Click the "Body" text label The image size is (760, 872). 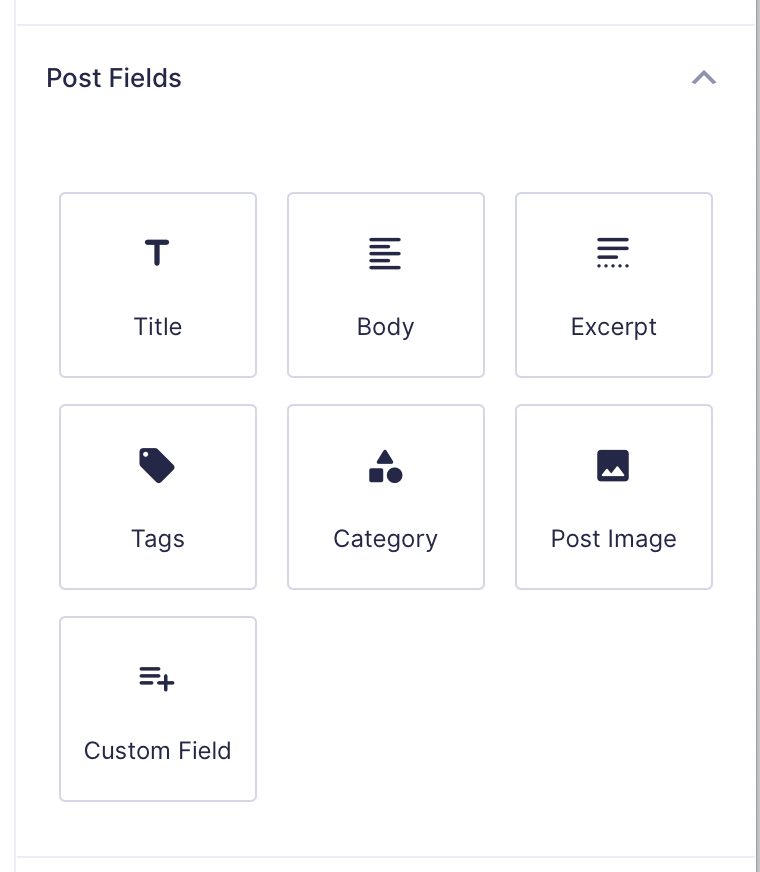(385, 327)
